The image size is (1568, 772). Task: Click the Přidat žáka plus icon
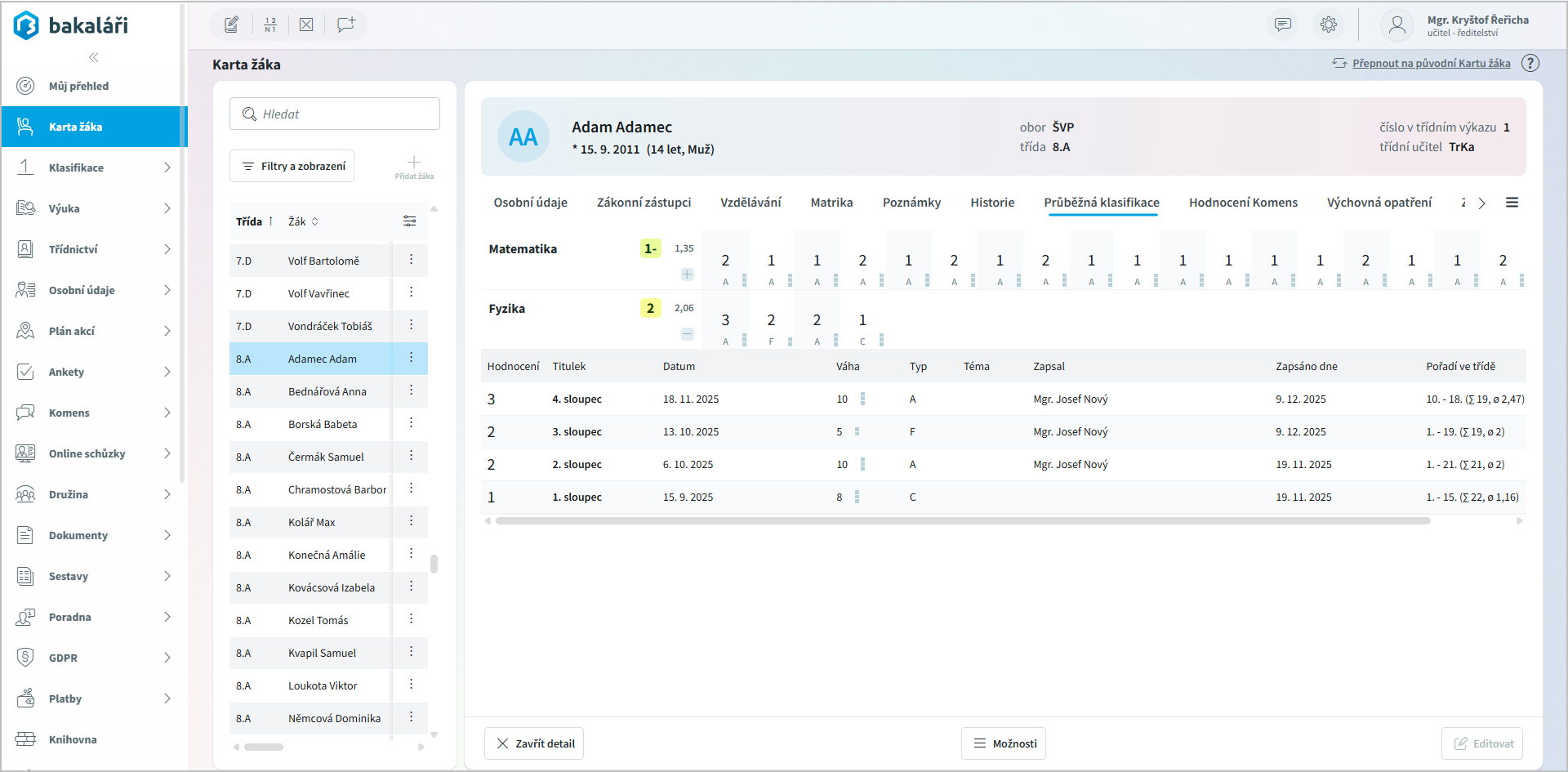414,163
